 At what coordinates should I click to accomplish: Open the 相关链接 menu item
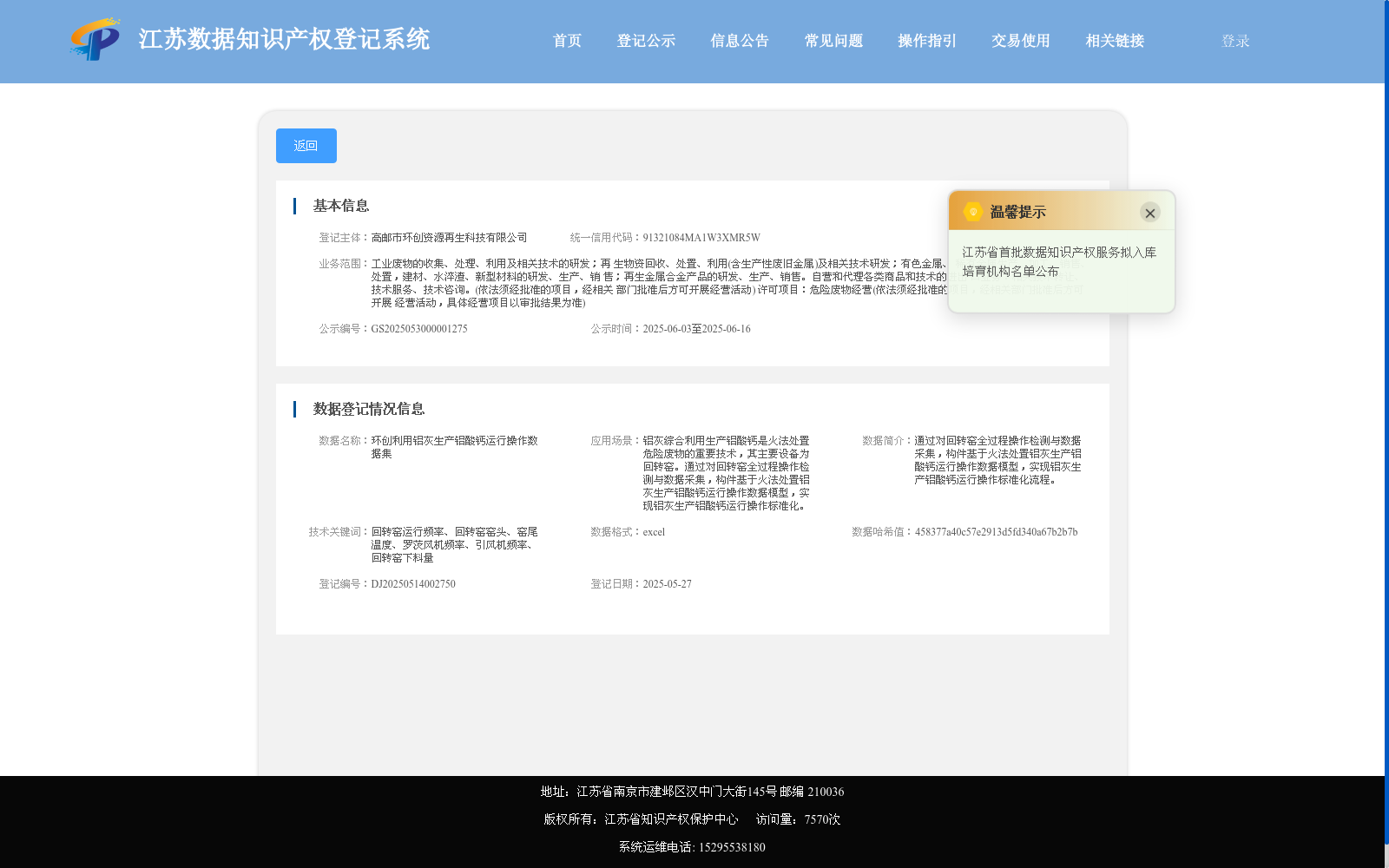click(x=1115, y=41)
